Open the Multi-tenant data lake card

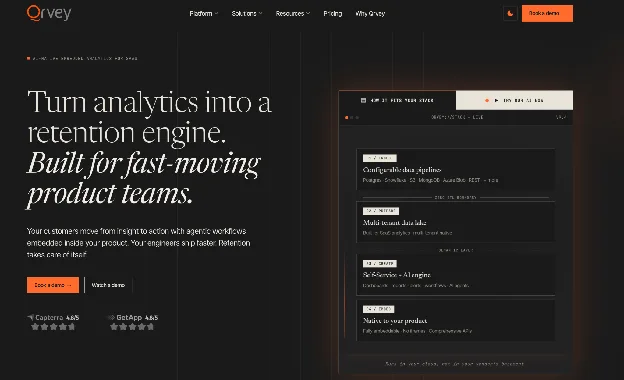click(456, 222)
